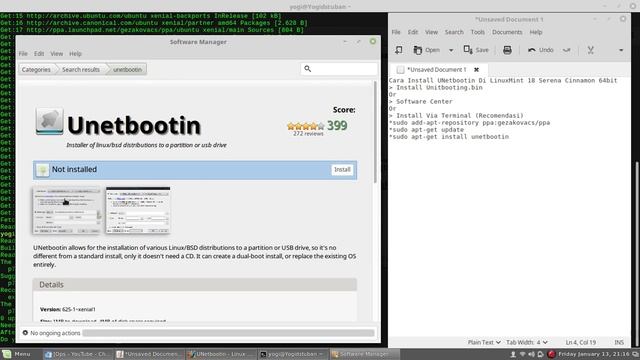The width and height of the screenshot is (640, 360).
Task: Click the Software Manager search field
Action: (x=339, y=69)
